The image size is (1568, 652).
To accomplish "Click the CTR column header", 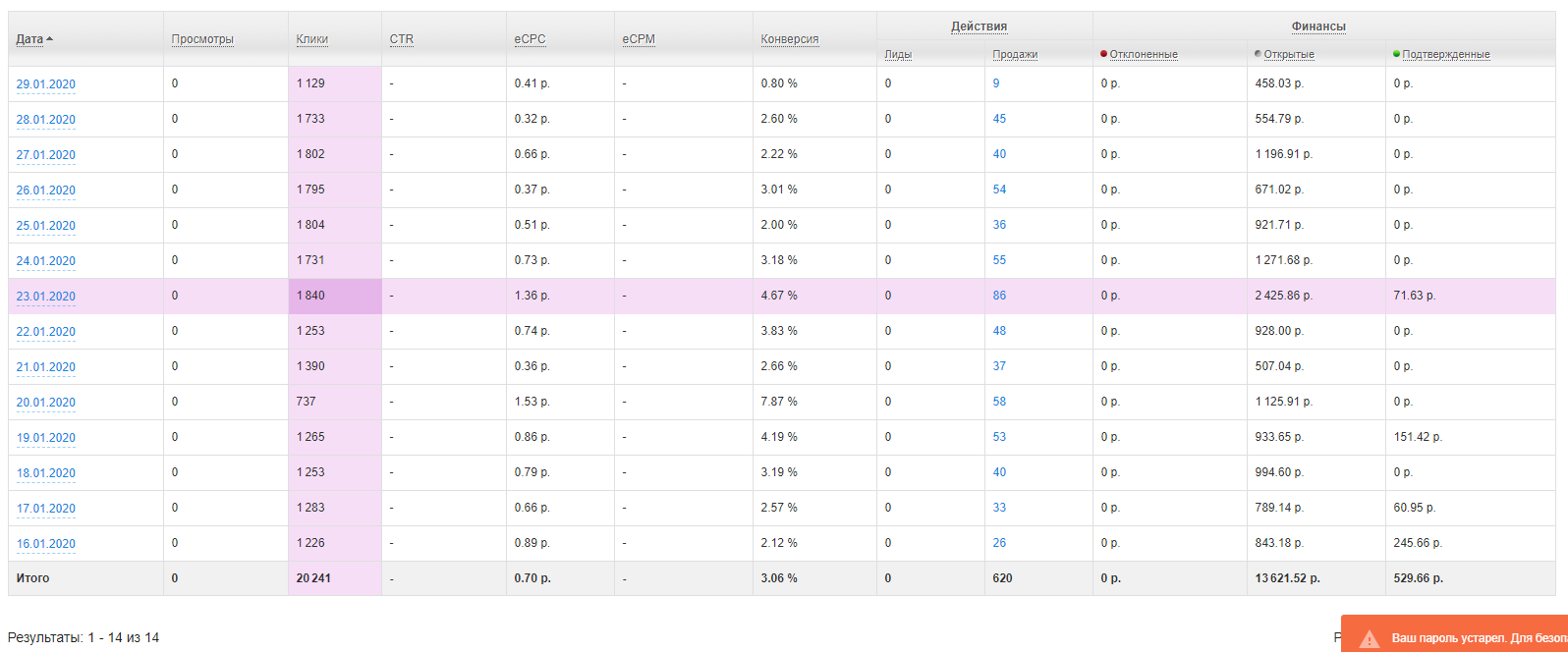I will coord(401,39).
